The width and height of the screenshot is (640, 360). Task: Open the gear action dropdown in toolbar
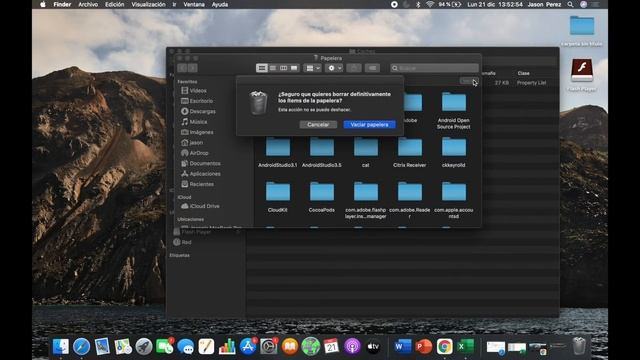335,68
